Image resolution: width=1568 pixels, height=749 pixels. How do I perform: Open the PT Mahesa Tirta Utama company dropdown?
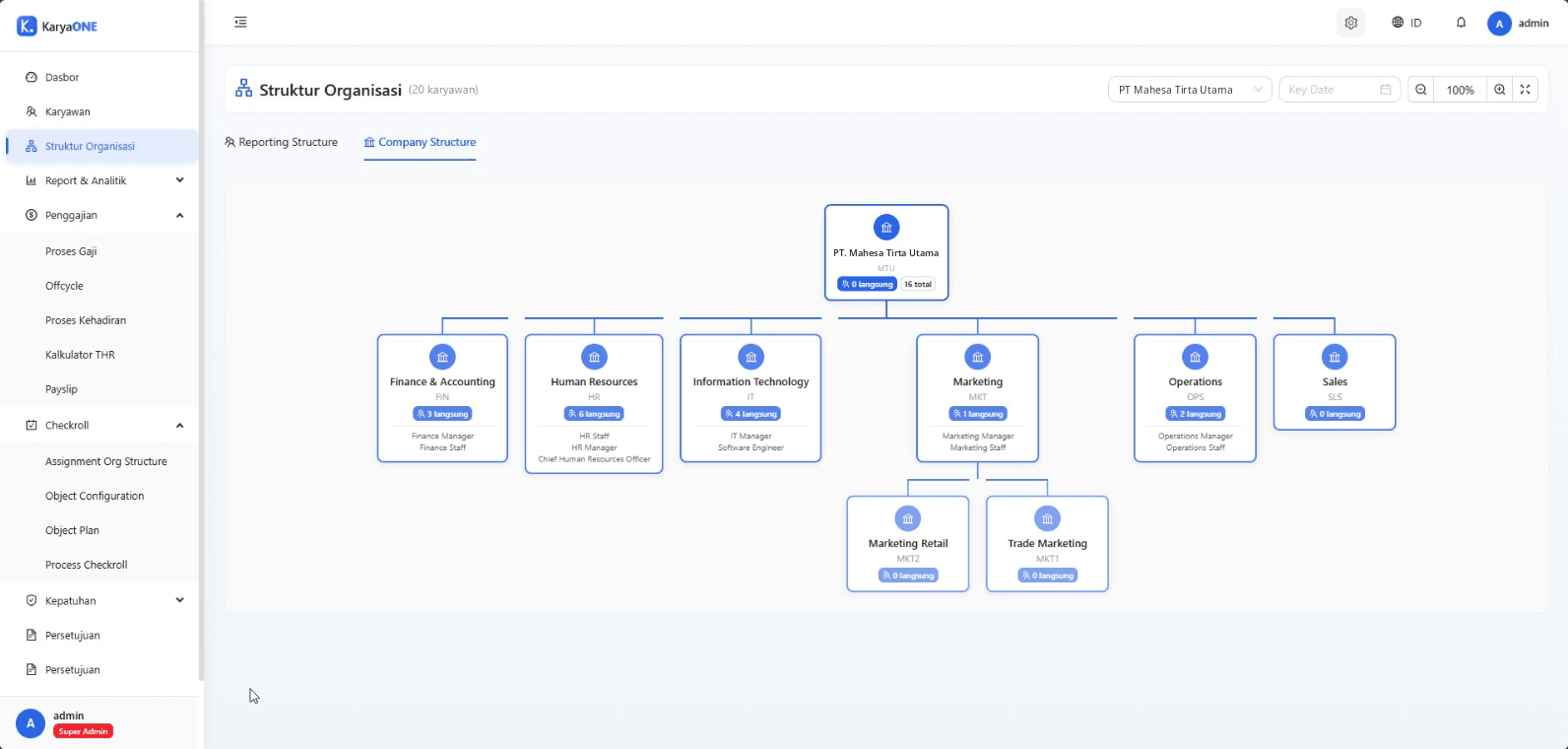[1190, 90]
